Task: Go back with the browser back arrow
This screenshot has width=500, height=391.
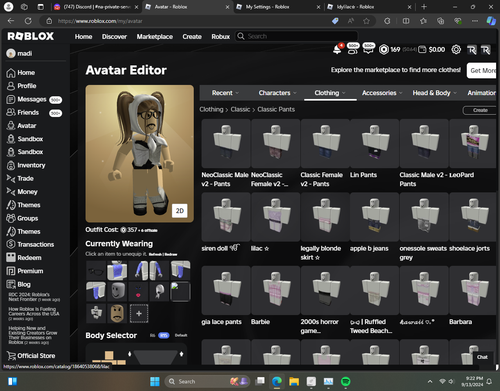Action: pos(11,21)
